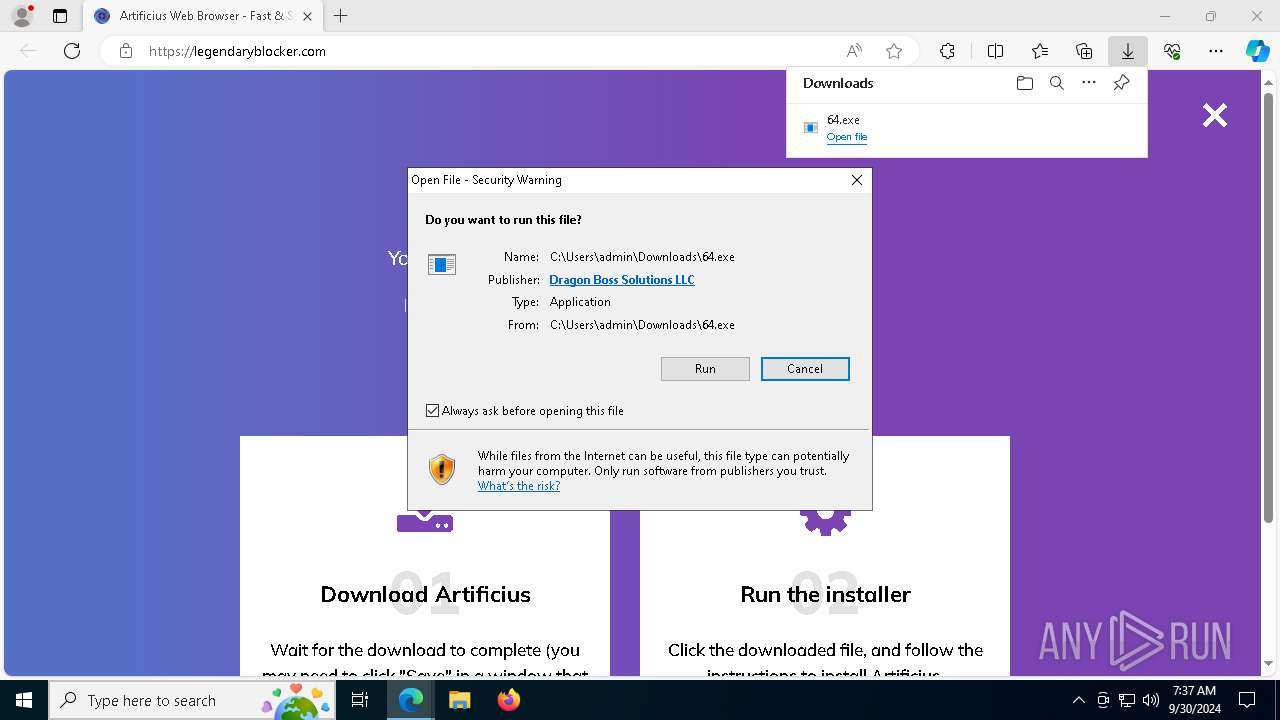This screenshot has height=720, width=1280.
Task: Close the webpage overlay with white X
Action: coord(1215,116)
